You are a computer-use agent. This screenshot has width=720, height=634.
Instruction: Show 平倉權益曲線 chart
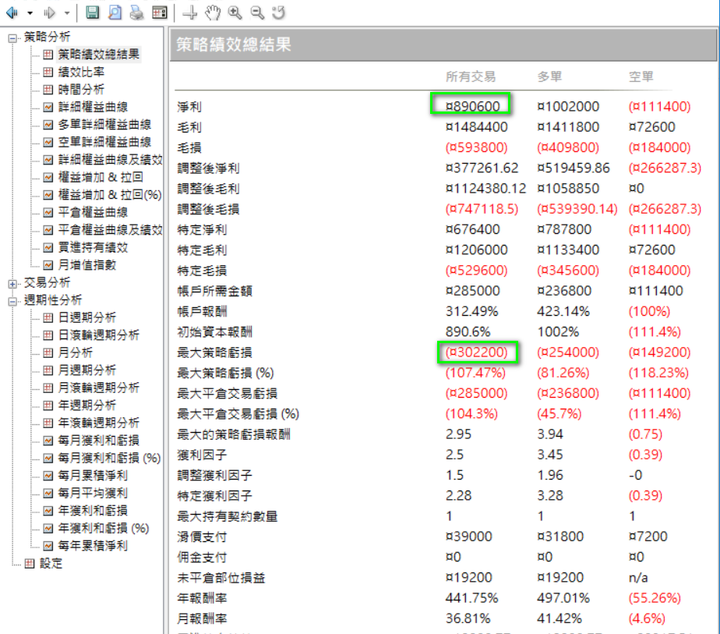(93, 212)
